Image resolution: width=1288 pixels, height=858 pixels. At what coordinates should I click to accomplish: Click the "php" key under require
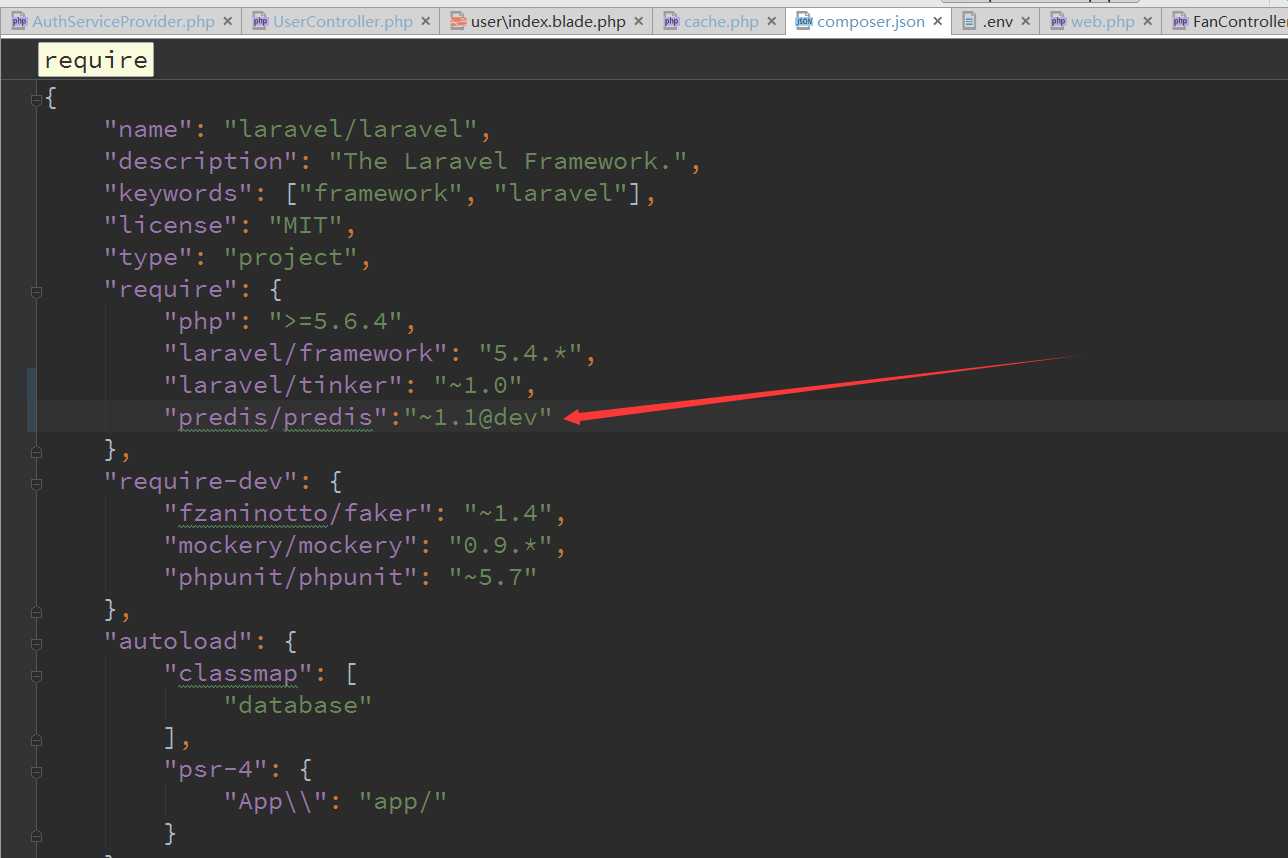pyautogui.click(x=201, y=321)
